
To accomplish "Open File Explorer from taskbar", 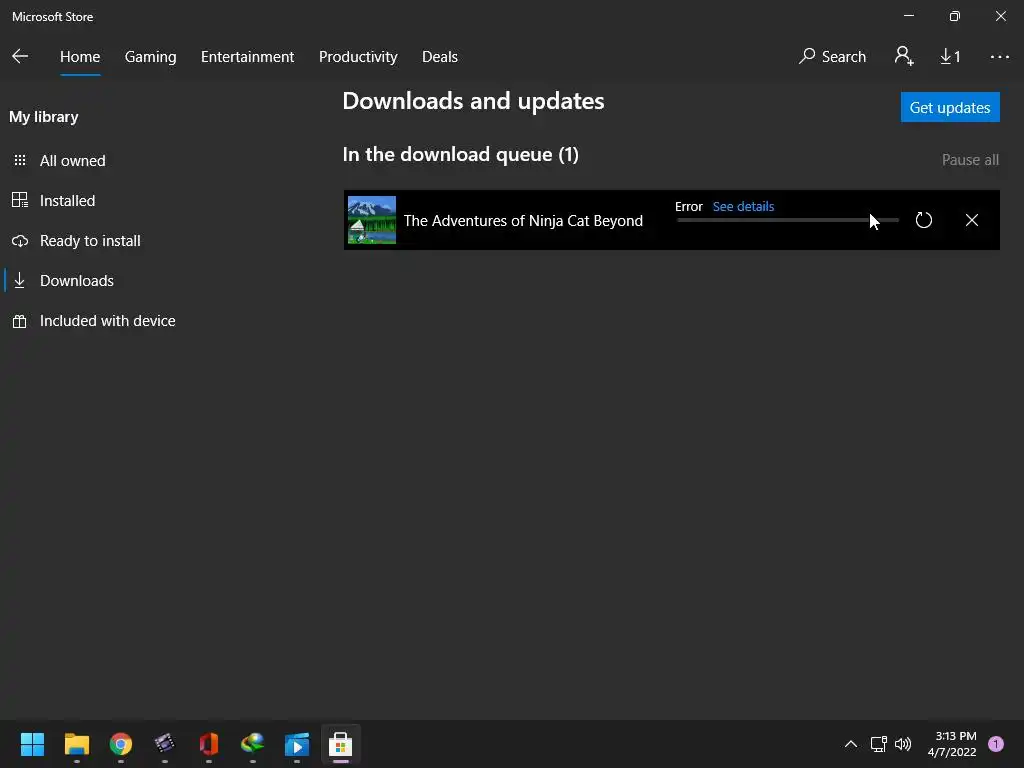I will pyautogui.click(x=76, y=744).
